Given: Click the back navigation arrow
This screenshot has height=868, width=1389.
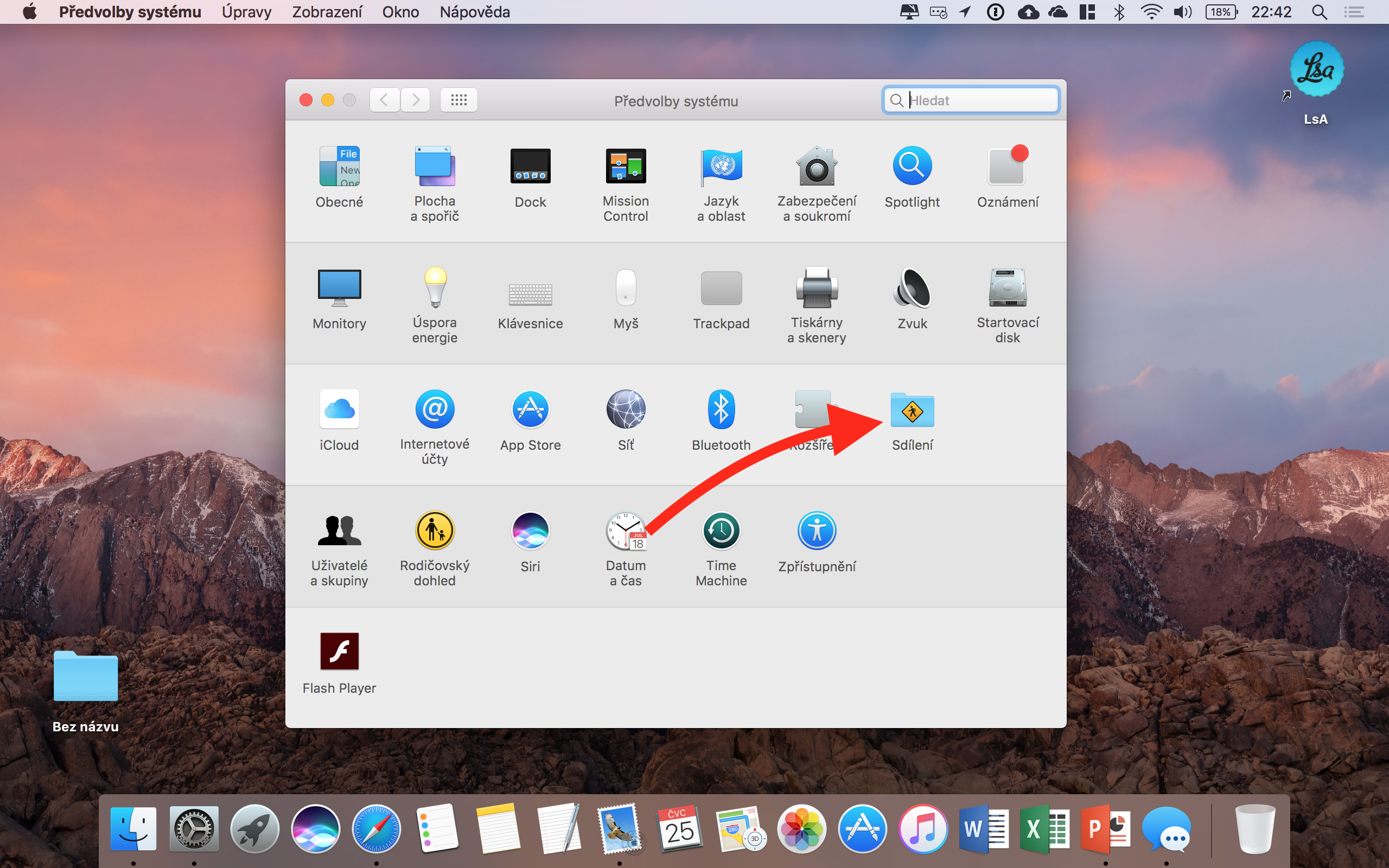Looking at the screenshot, I should (385, 100).
